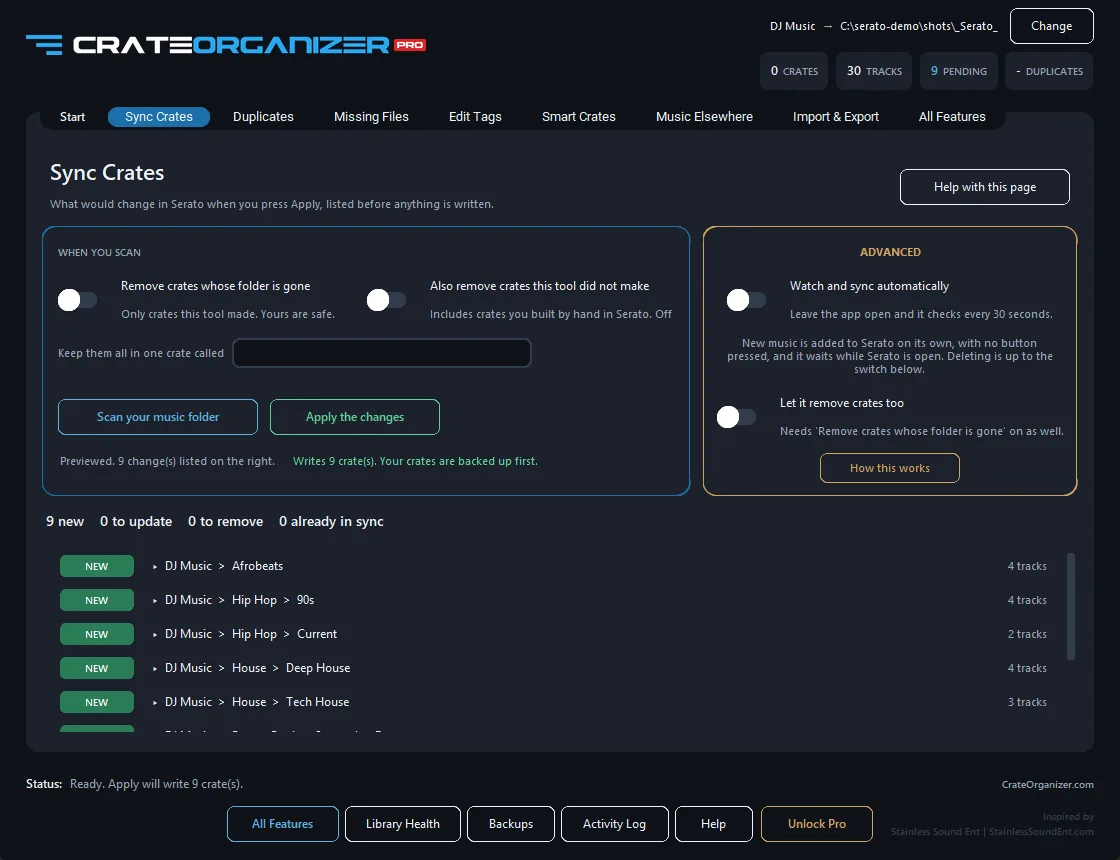1120x860 pixels.
Task: Click the '0 already in sync' count
Action: [331, 522]
